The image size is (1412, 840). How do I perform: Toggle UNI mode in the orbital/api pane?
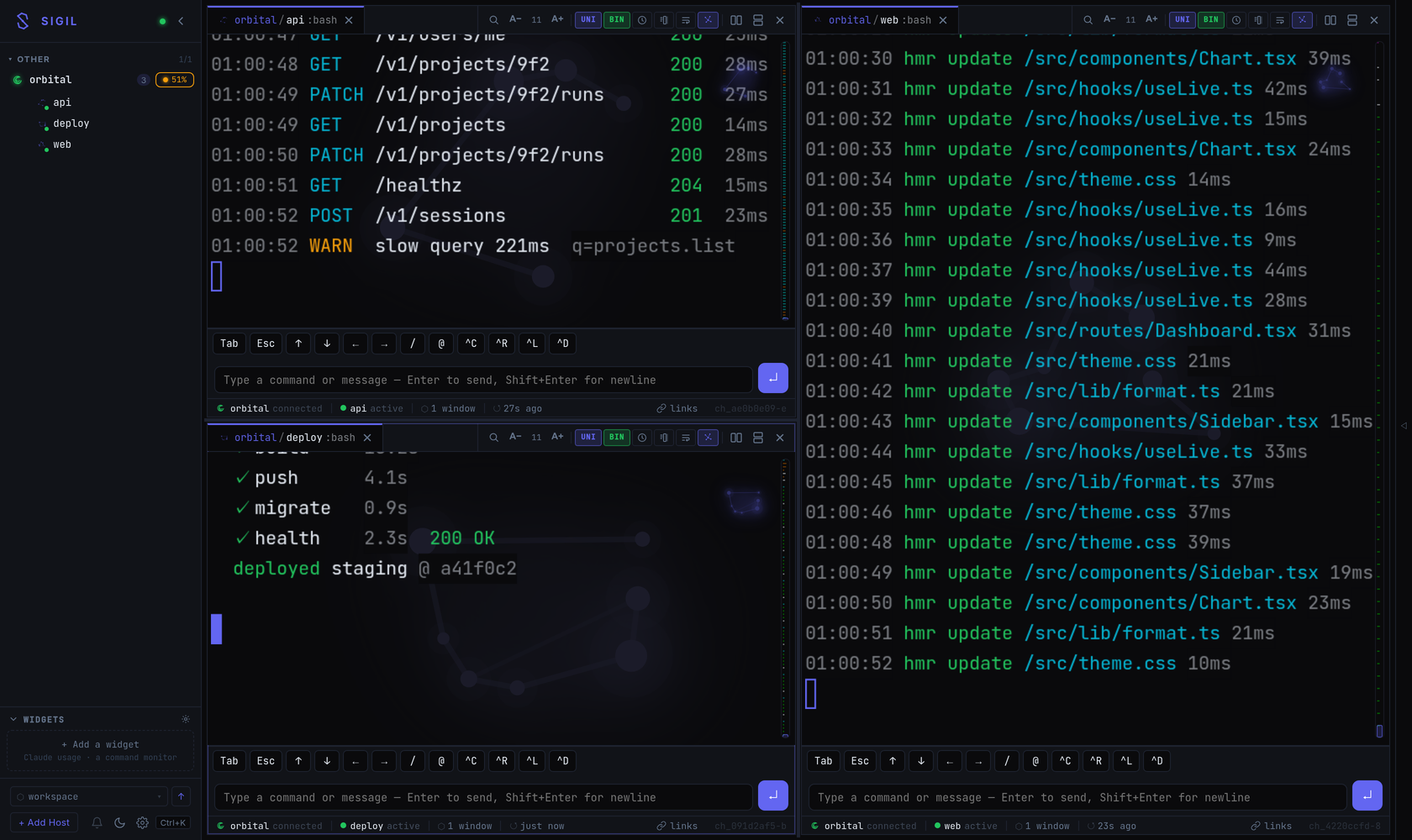[588, 20]
